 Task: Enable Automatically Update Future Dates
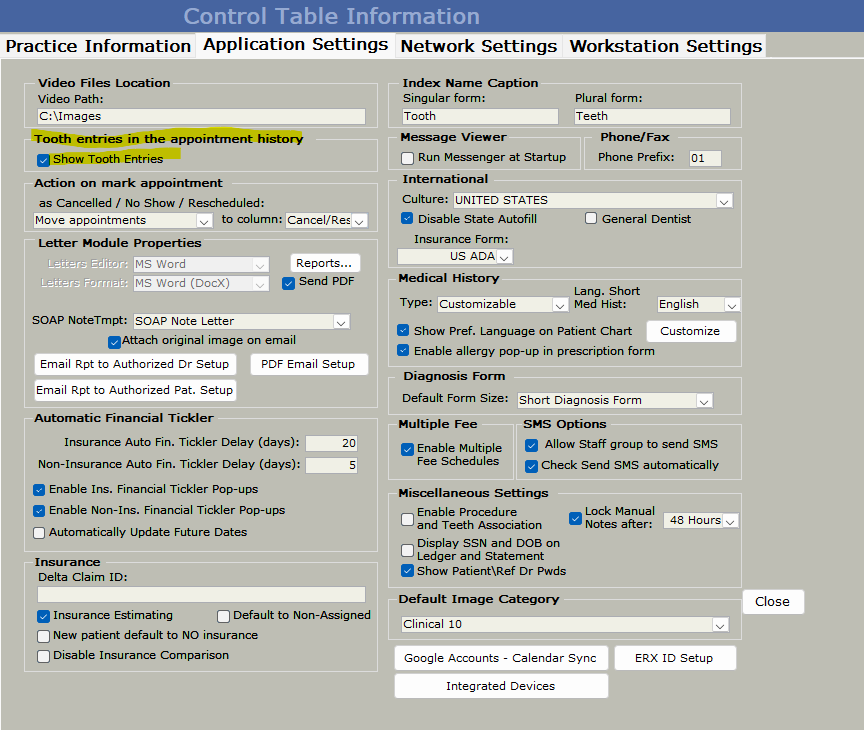coord(40,533)
